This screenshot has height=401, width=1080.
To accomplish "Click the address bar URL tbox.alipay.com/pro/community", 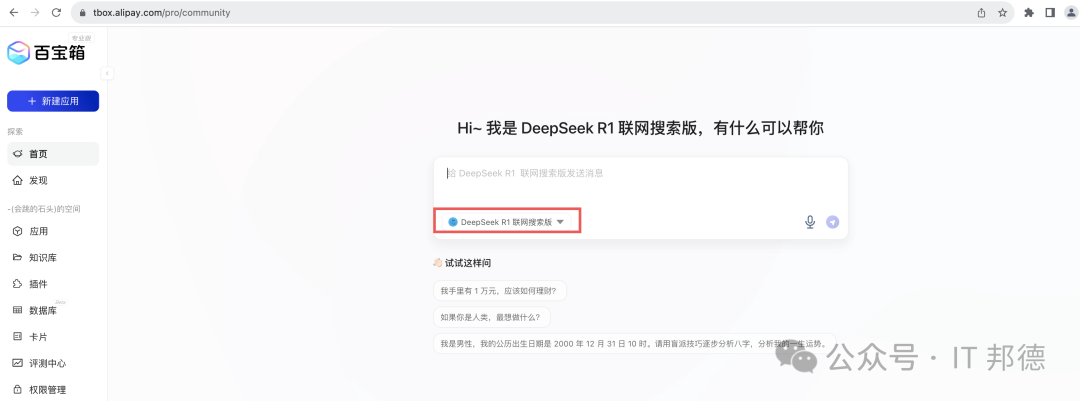I will tap(162, 12).
